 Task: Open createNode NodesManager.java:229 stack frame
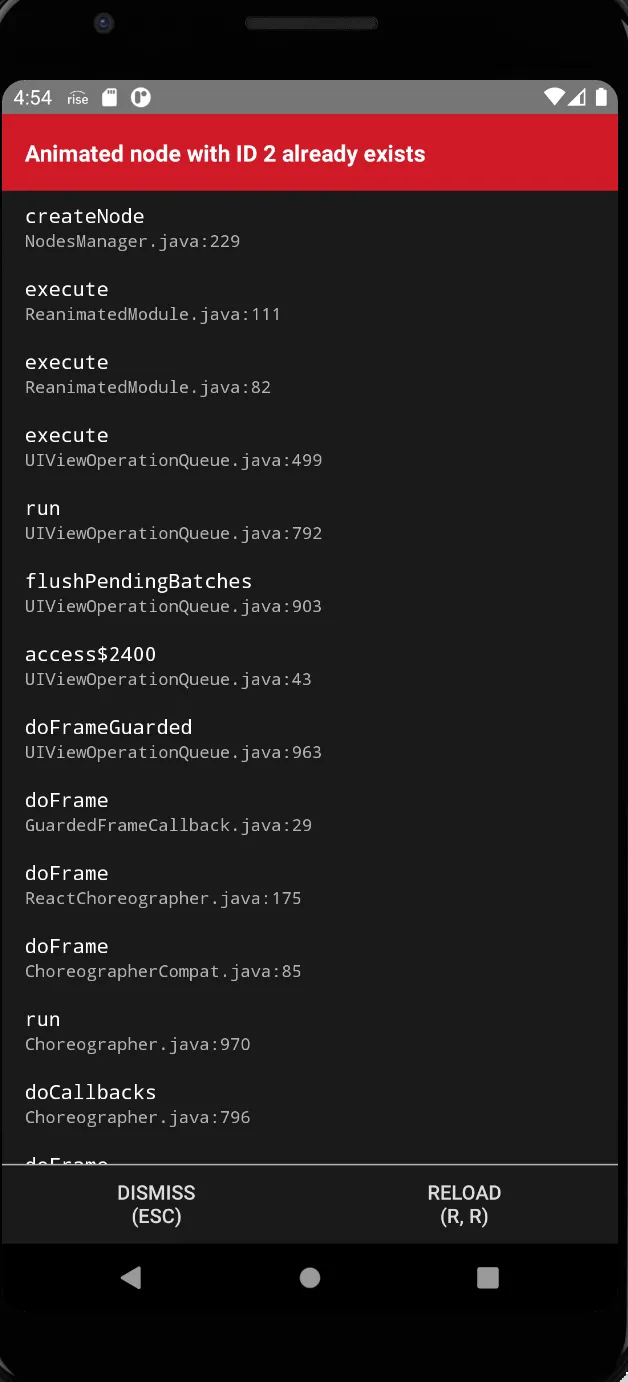pos(310,227)
